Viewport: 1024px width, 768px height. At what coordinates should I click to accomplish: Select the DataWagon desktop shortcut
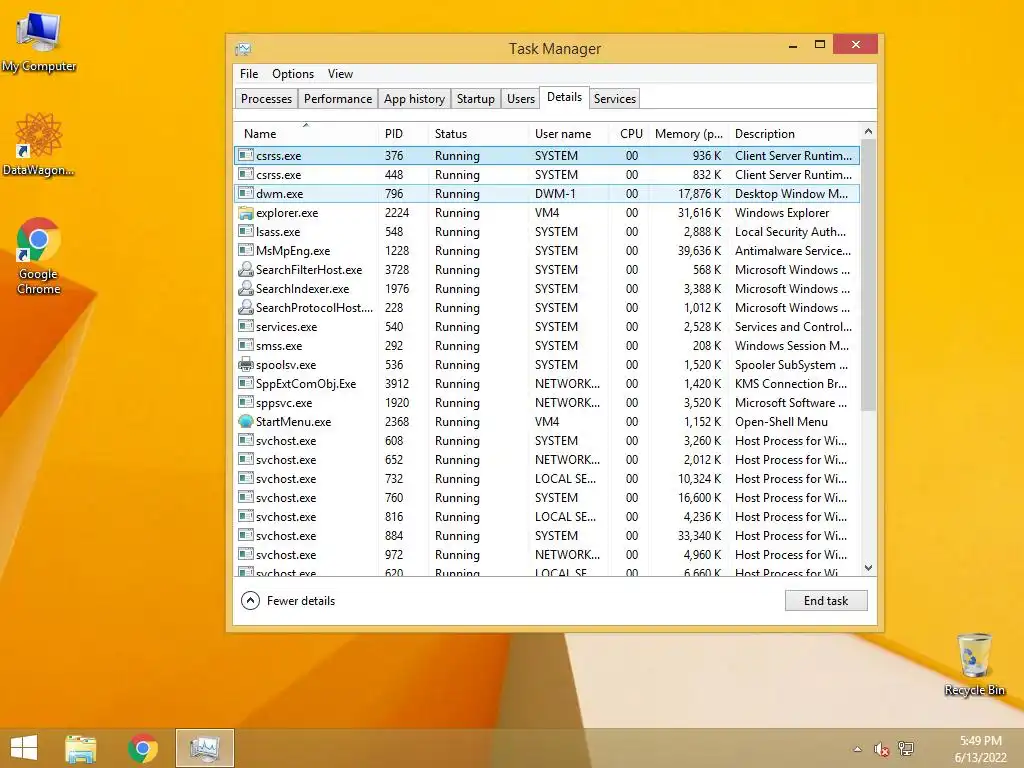click(x=39, y=144)
